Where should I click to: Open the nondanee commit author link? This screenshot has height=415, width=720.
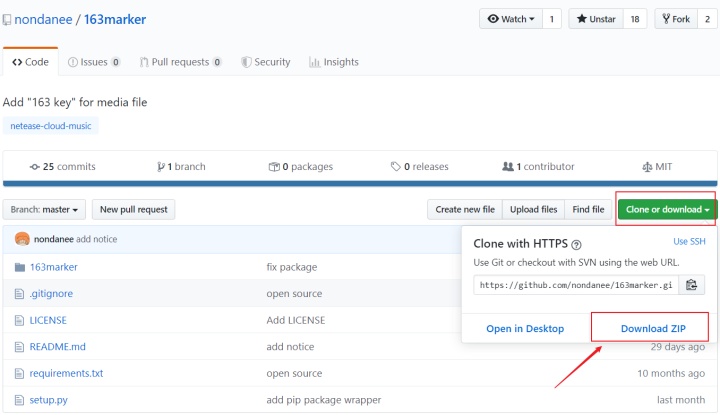pos(54,239)
